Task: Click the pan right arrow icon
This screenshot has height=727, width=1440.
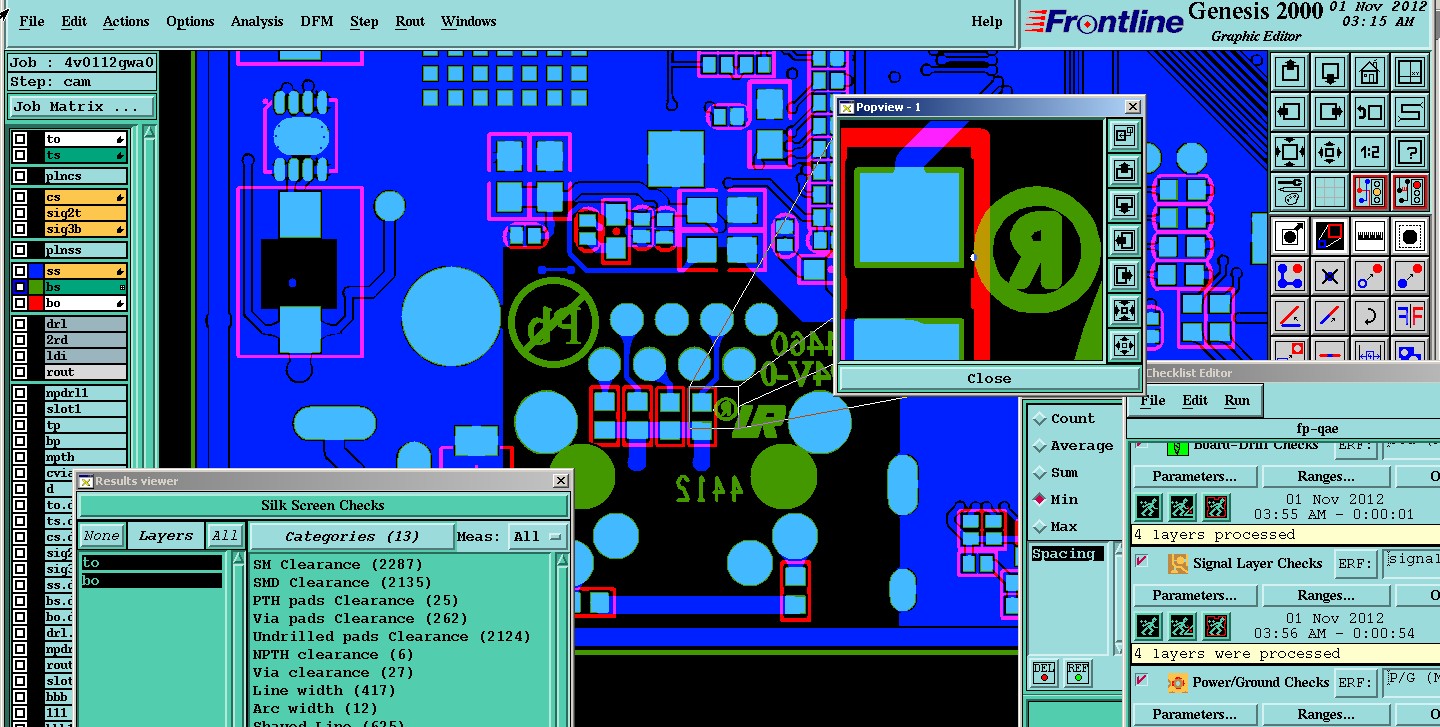Action: click(1329, 112)
